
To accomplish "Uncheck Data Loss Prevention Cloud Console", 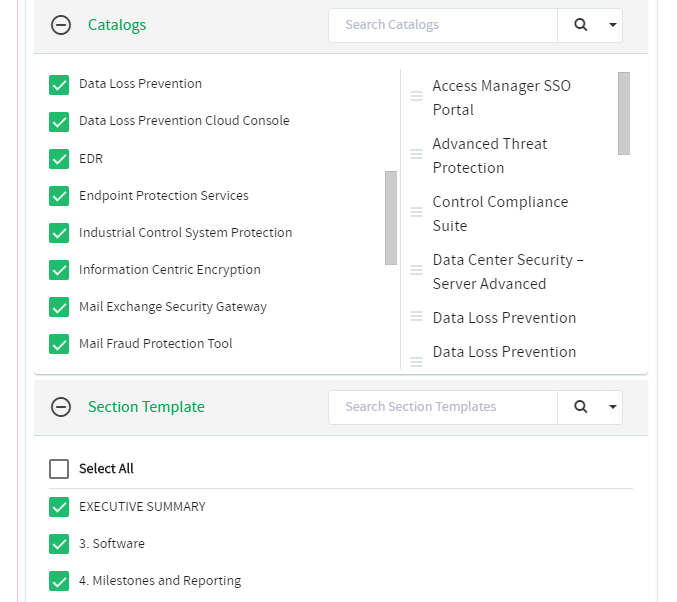I will pyautogui.click(x=59, y=122).
